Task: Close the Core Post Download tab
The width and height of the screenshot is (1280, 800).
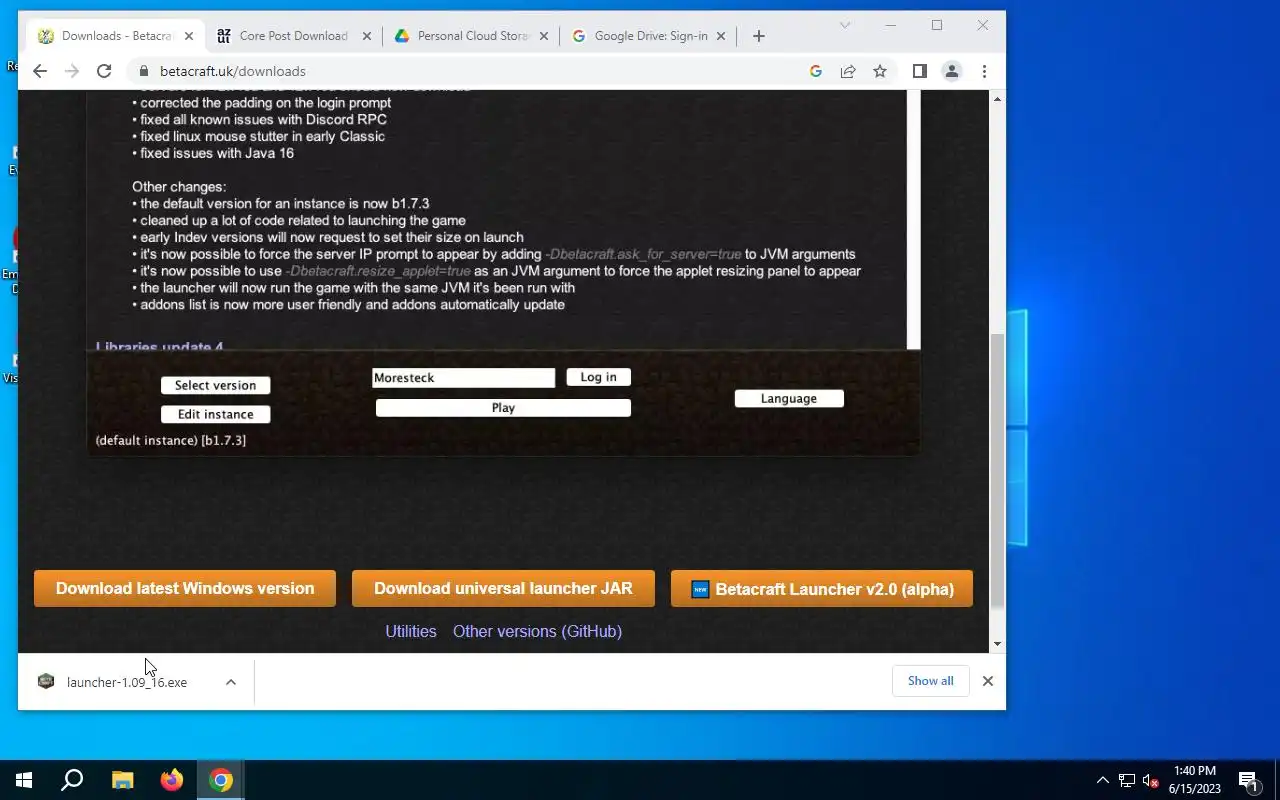Action: coord(367,36)
